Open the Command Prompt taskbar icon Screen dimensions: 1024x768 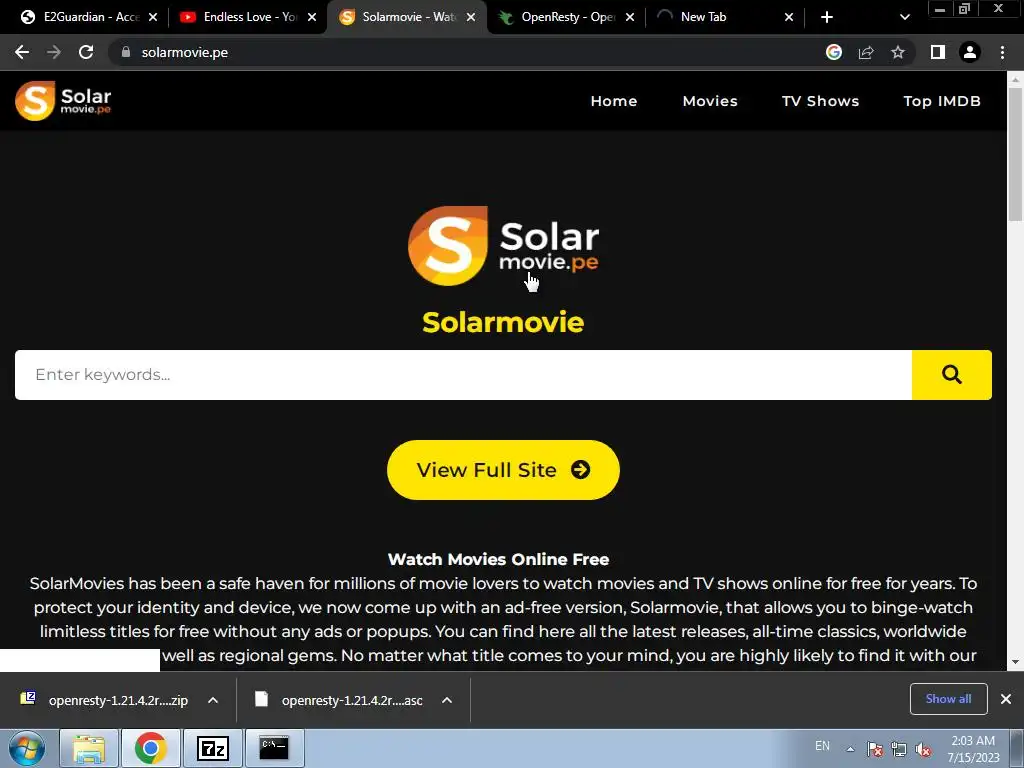click(x=274, y=748)
